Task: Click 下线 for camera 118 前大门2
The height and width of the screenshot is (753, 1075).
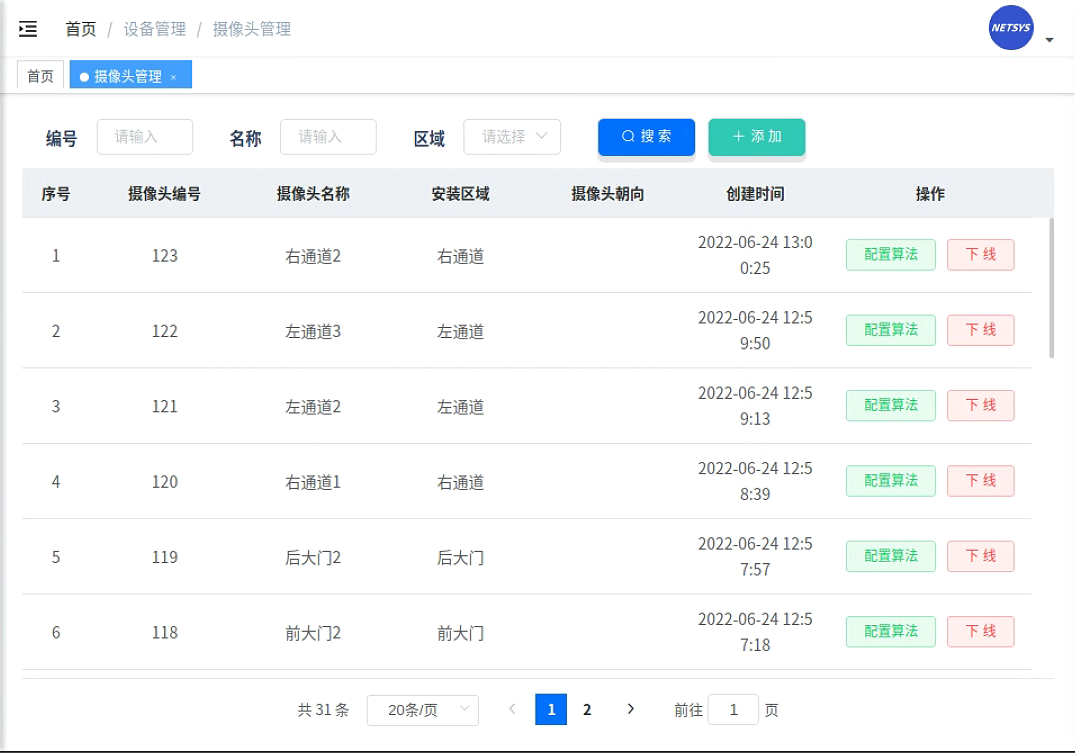Action: pyautogui.click(x=980, y=631)
